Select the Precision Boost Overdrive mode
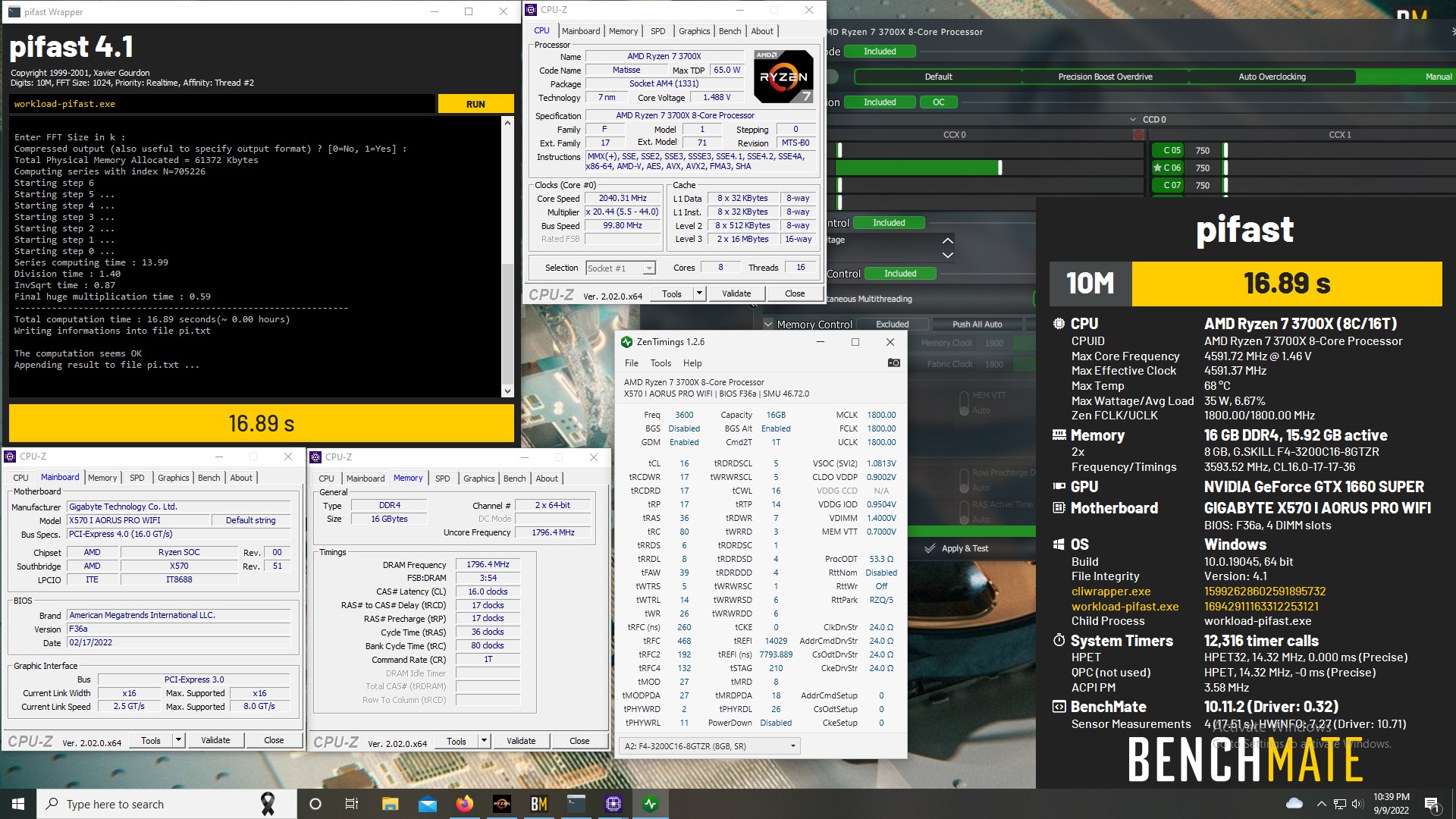This screenshot has height=819, width=1456. [1105, 77]
